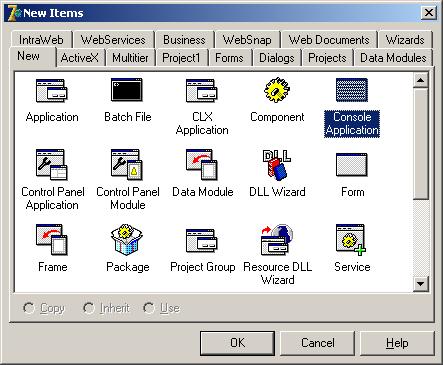Select the Console Application icon

pos(352,90)
